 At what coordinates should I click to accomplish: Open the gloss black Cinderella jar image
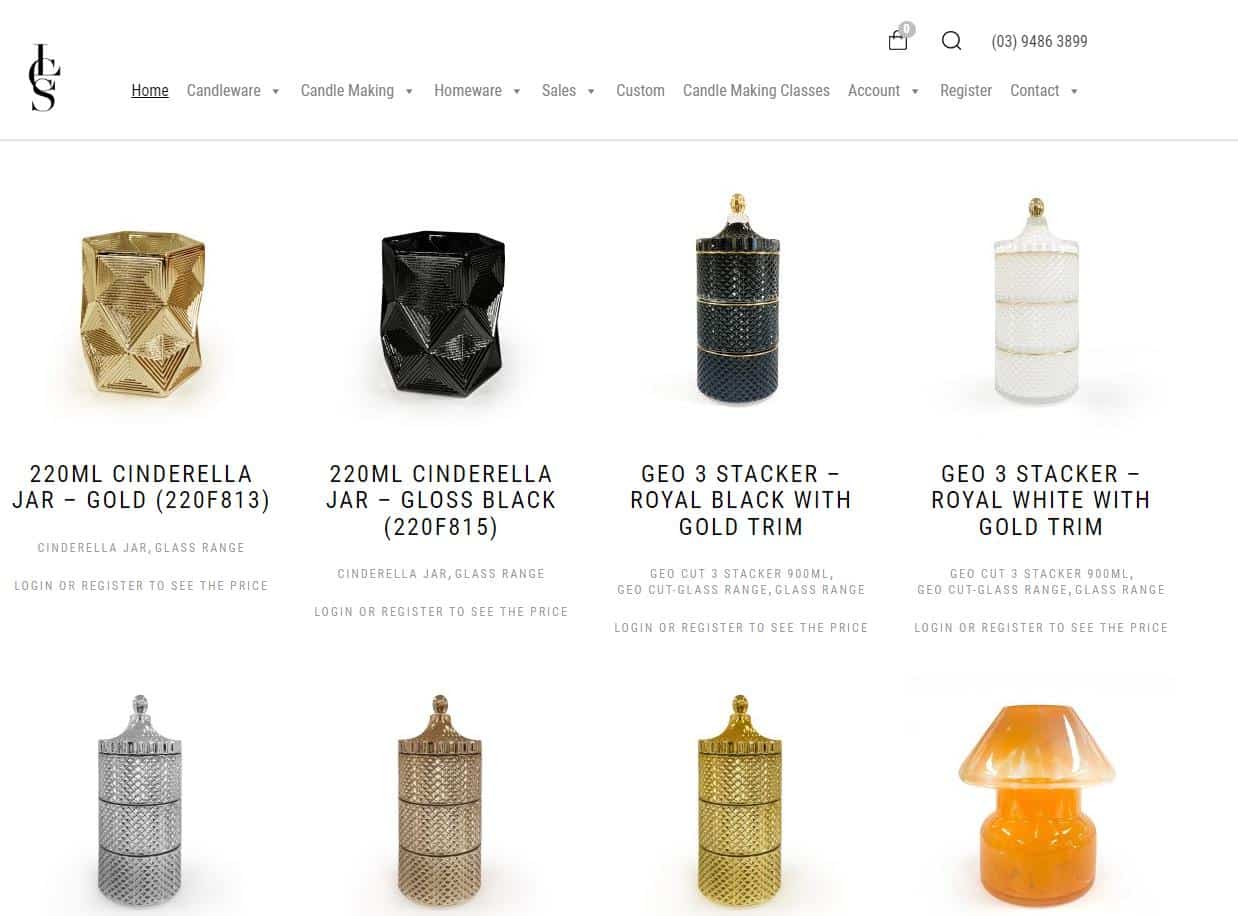click(x=442, y=314)
